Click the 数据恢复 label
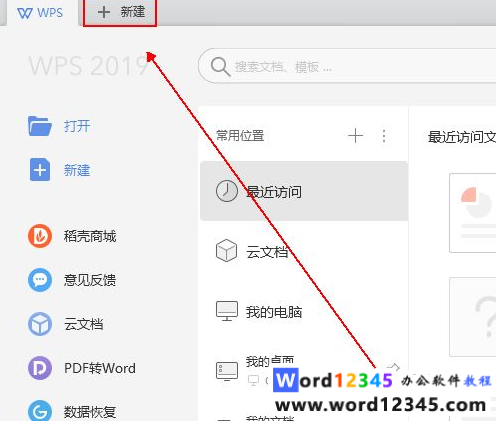Image resolution: width=496 pixels, height=421 pixels. click(x=90, y=412)
